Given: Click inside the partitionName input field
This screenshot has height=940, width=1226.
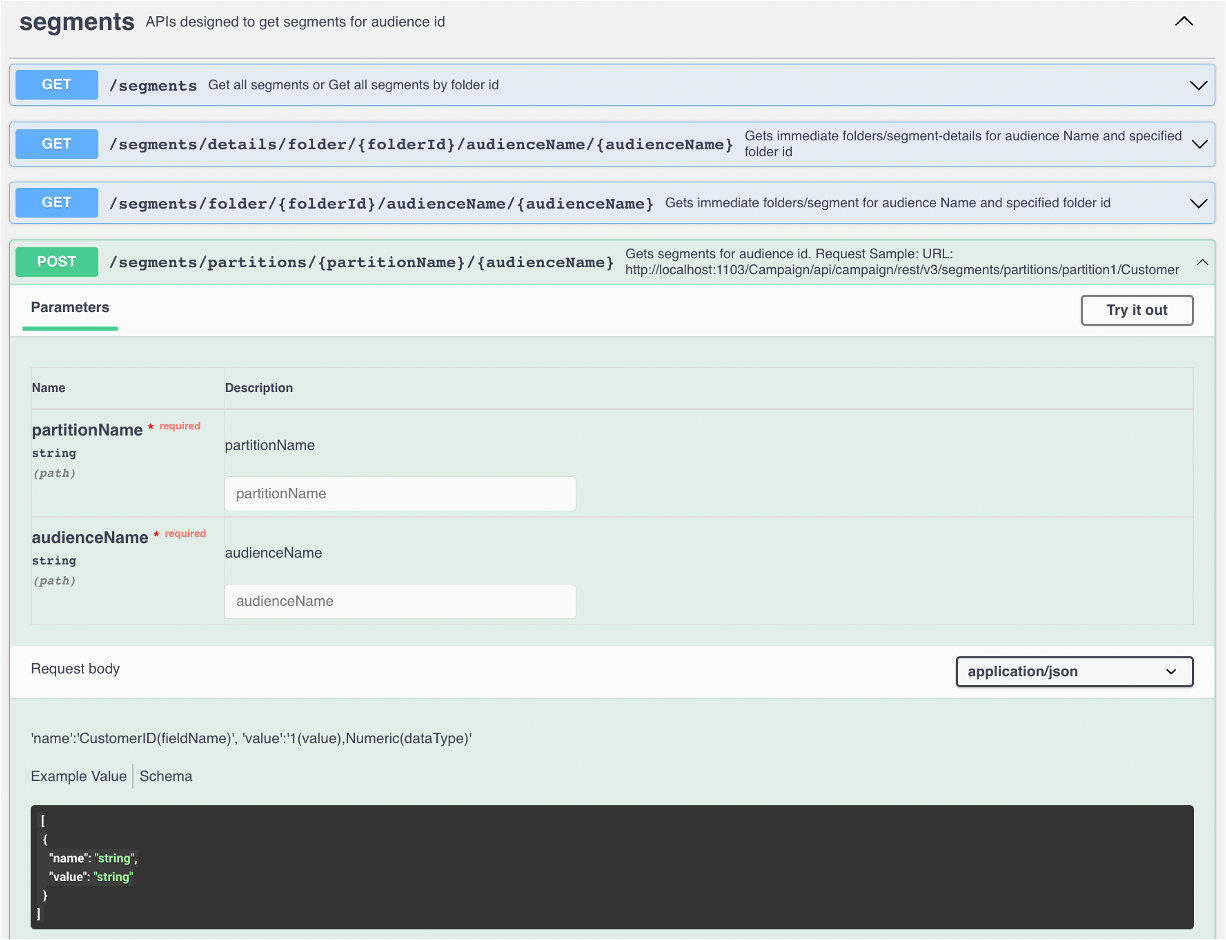Looking at the screenshot, I should pyautogui.click(x=400, y=493).
